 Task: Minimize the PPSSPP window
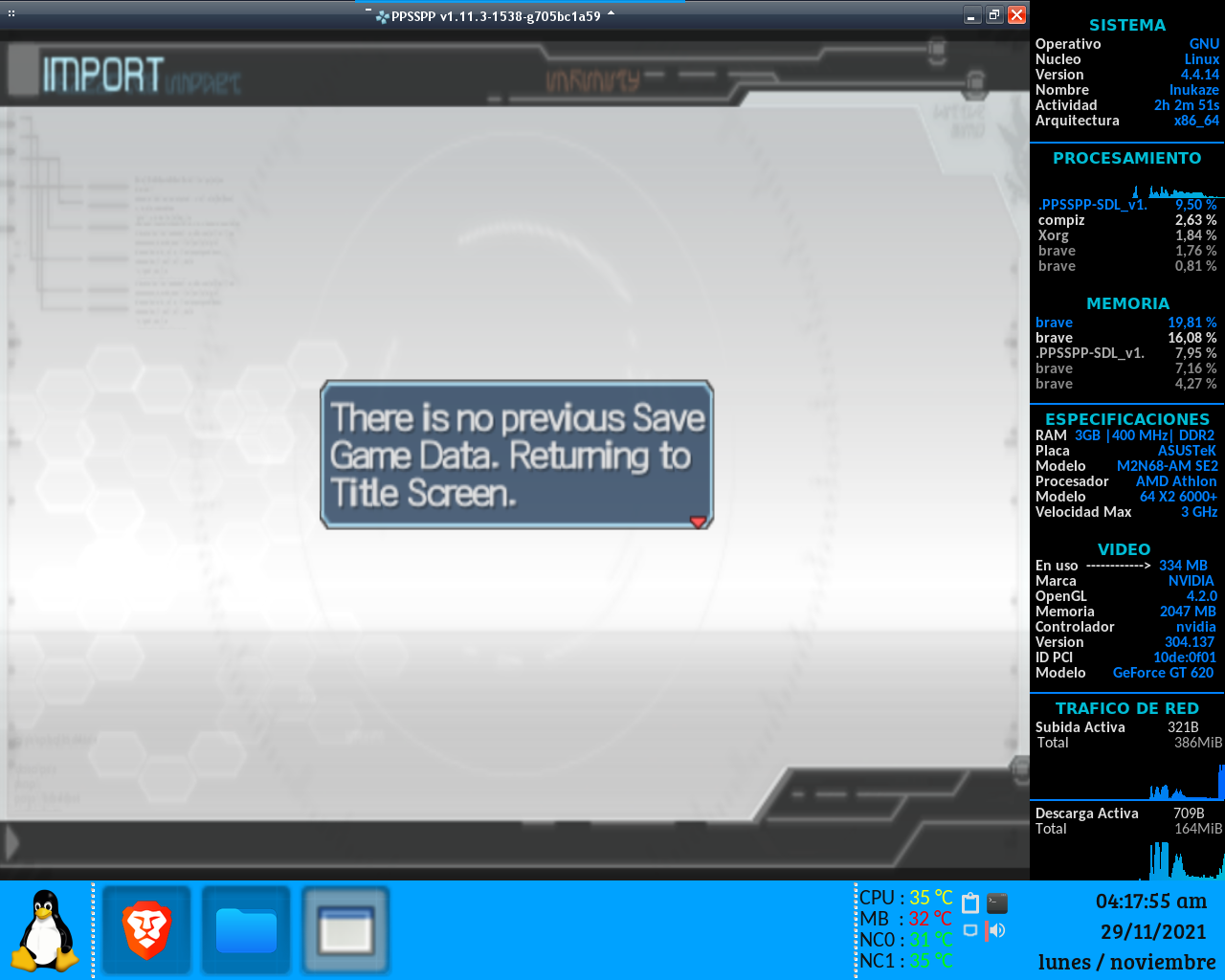pyautogui.click(x=972, y=15)
